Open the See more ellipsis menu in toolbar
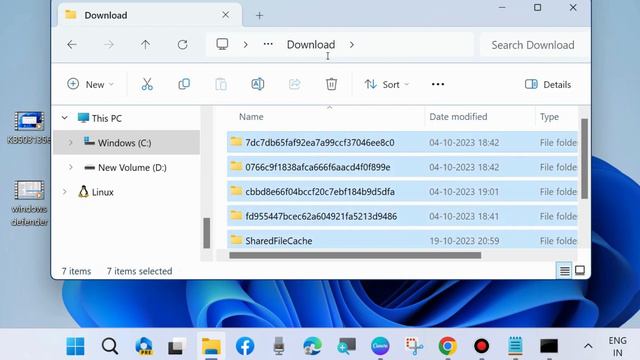The image size is (640, 360). [x=438, y=84]
